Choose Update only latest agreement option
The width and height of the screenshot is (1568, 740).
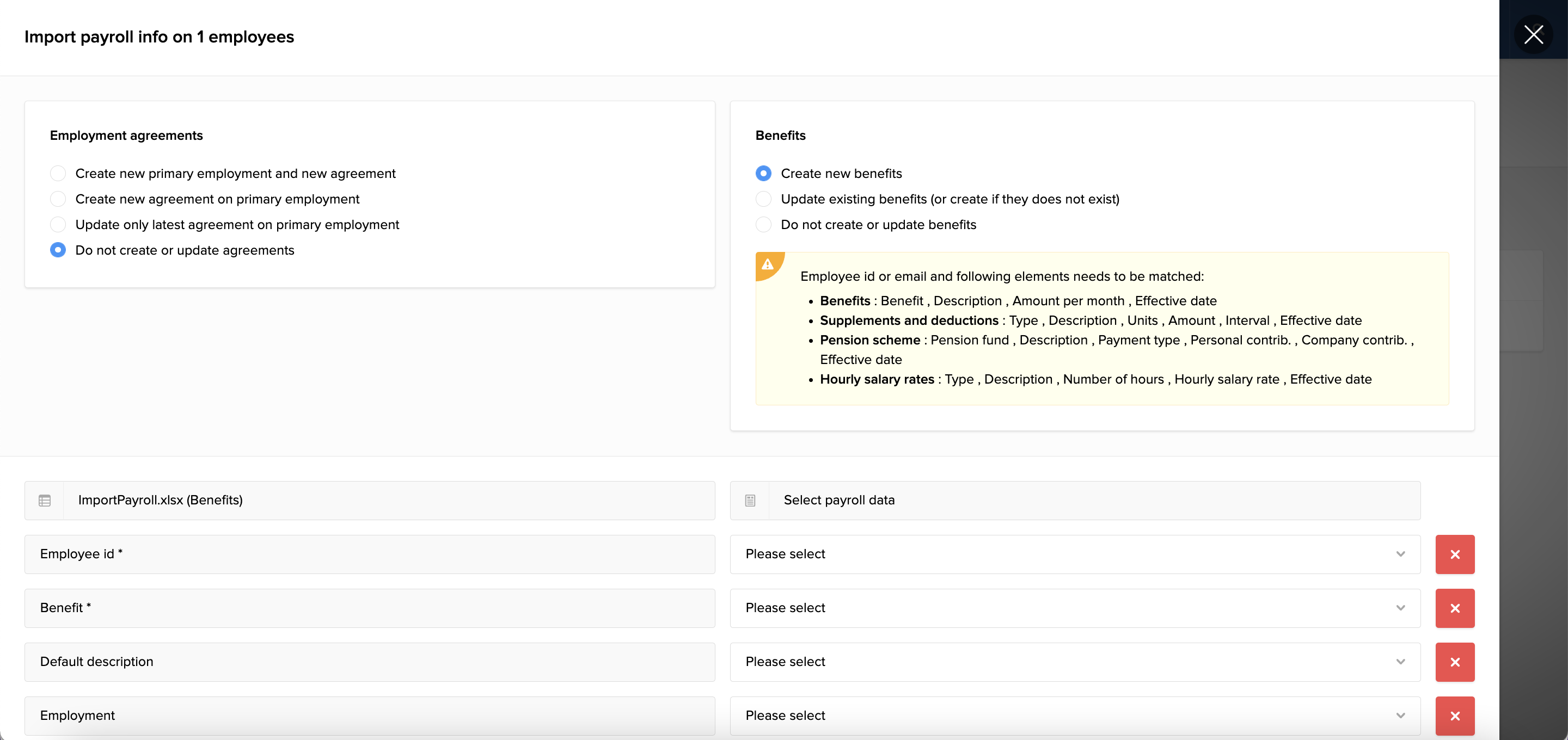click(58, 225)
